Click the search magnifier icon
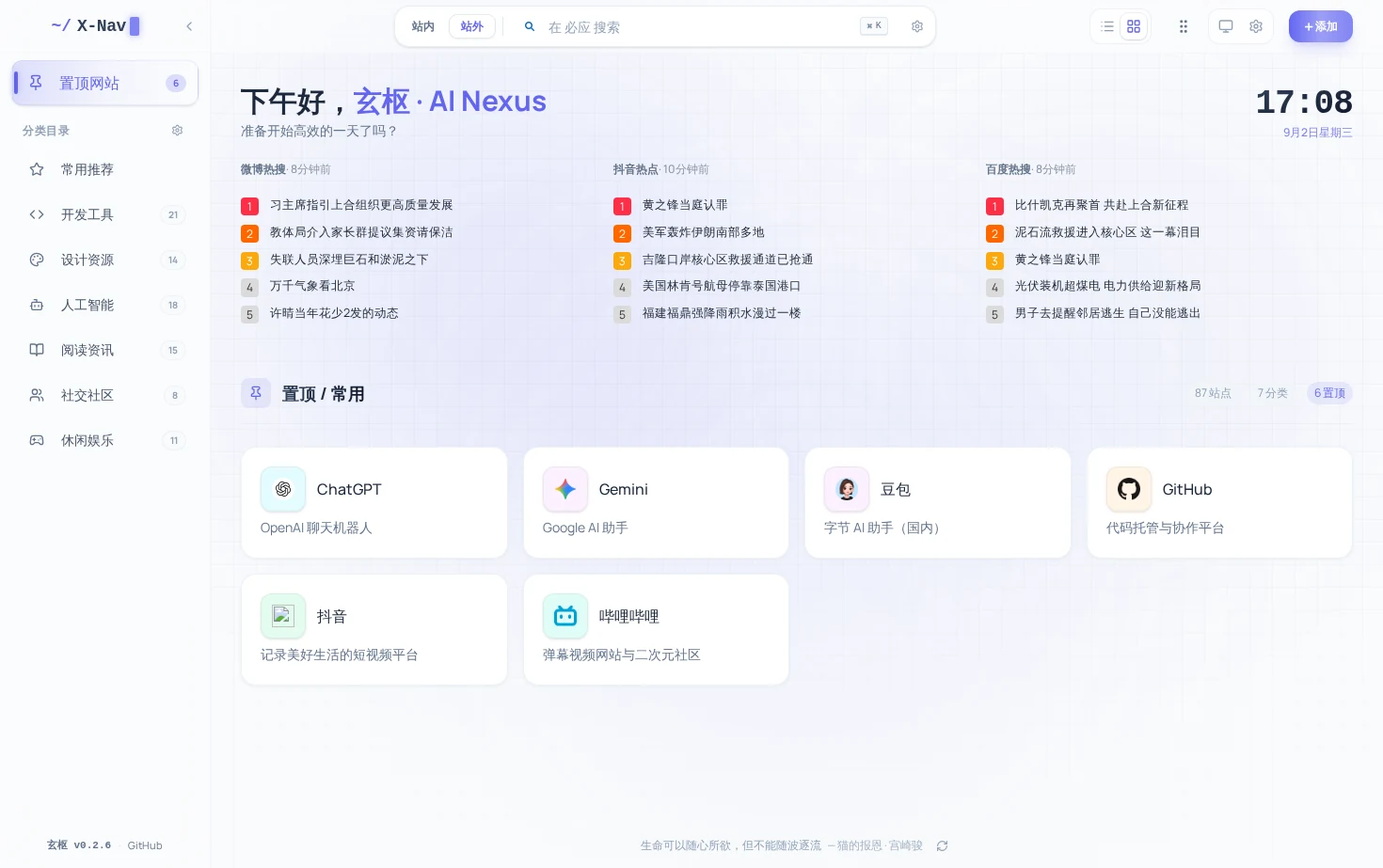 pyautogui.click(x=530, y=26)
